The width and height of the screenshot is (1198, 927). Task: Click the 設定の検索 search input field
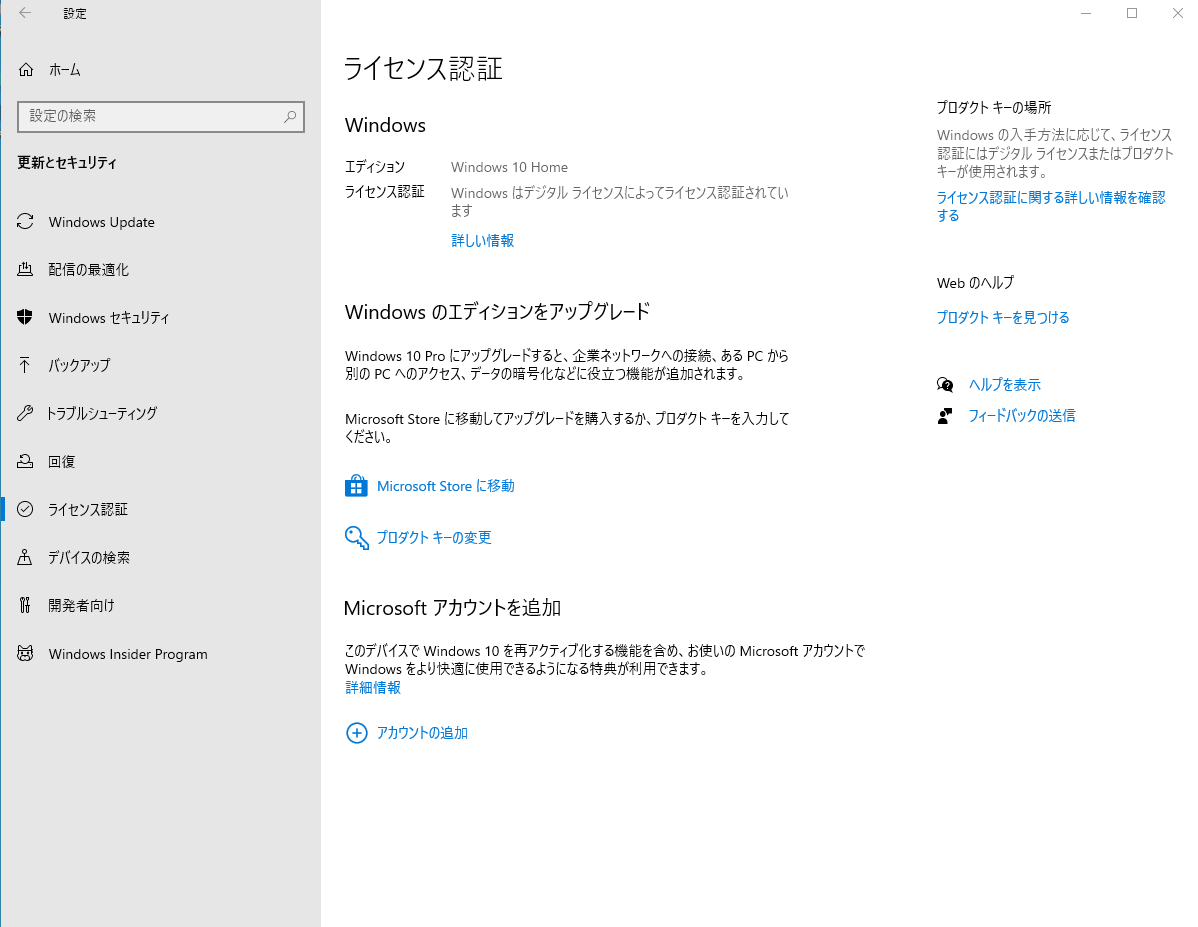[x=150, y=116]
